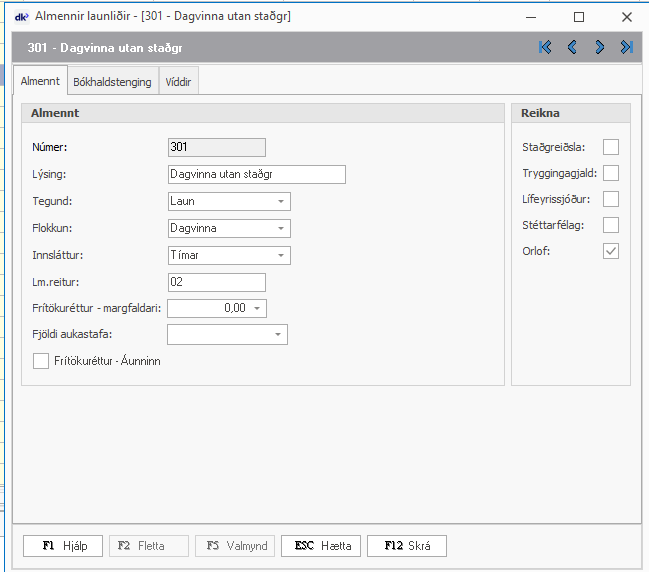Enable the Staðgreiðsla checkbox
Viewport: 649px width, 572px height.
point(610,147)
